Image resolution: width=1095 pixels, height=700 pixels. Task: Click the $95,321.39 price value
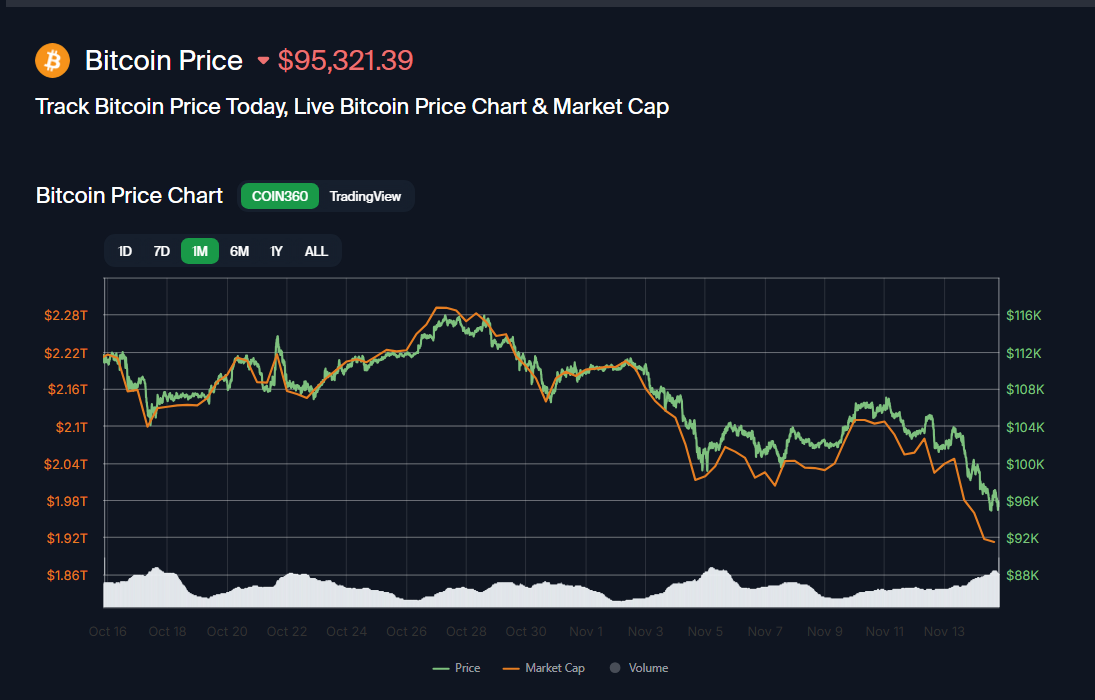pyautogui.click(x=345, y=61)
